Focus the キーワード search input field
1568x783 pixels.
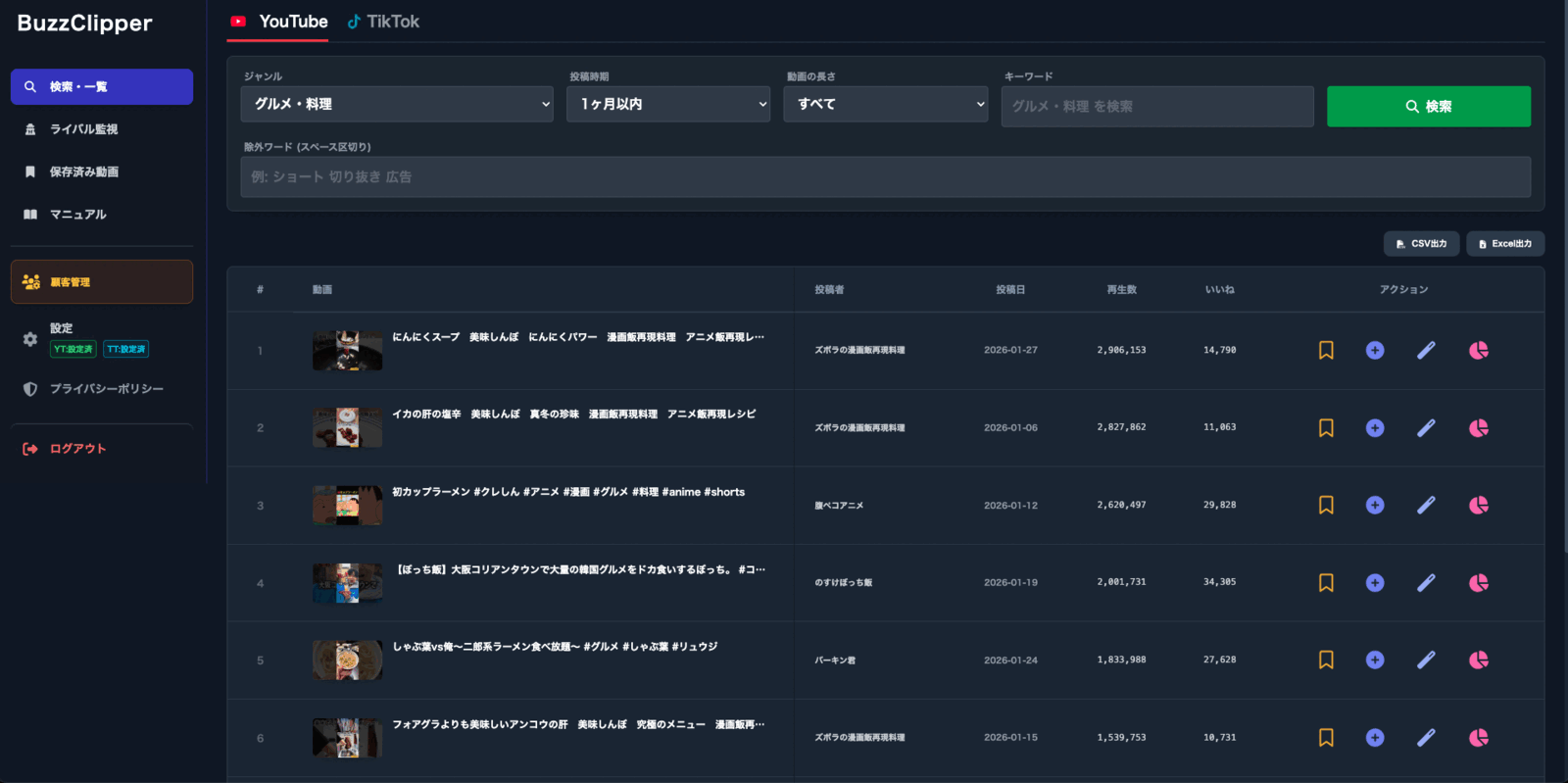tap(1157, 106)
